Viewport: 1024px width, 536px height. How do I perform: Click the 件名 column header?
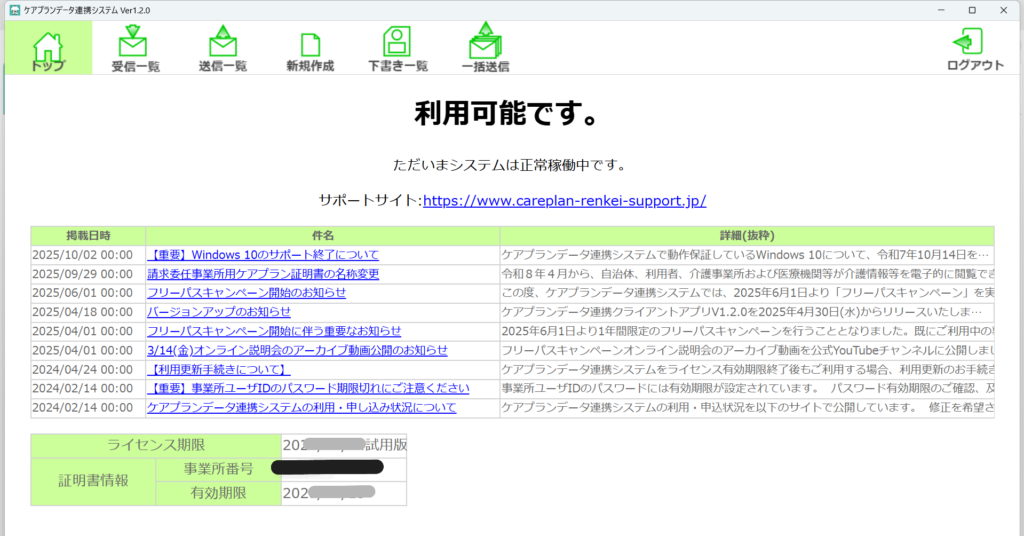pos(323,236)
